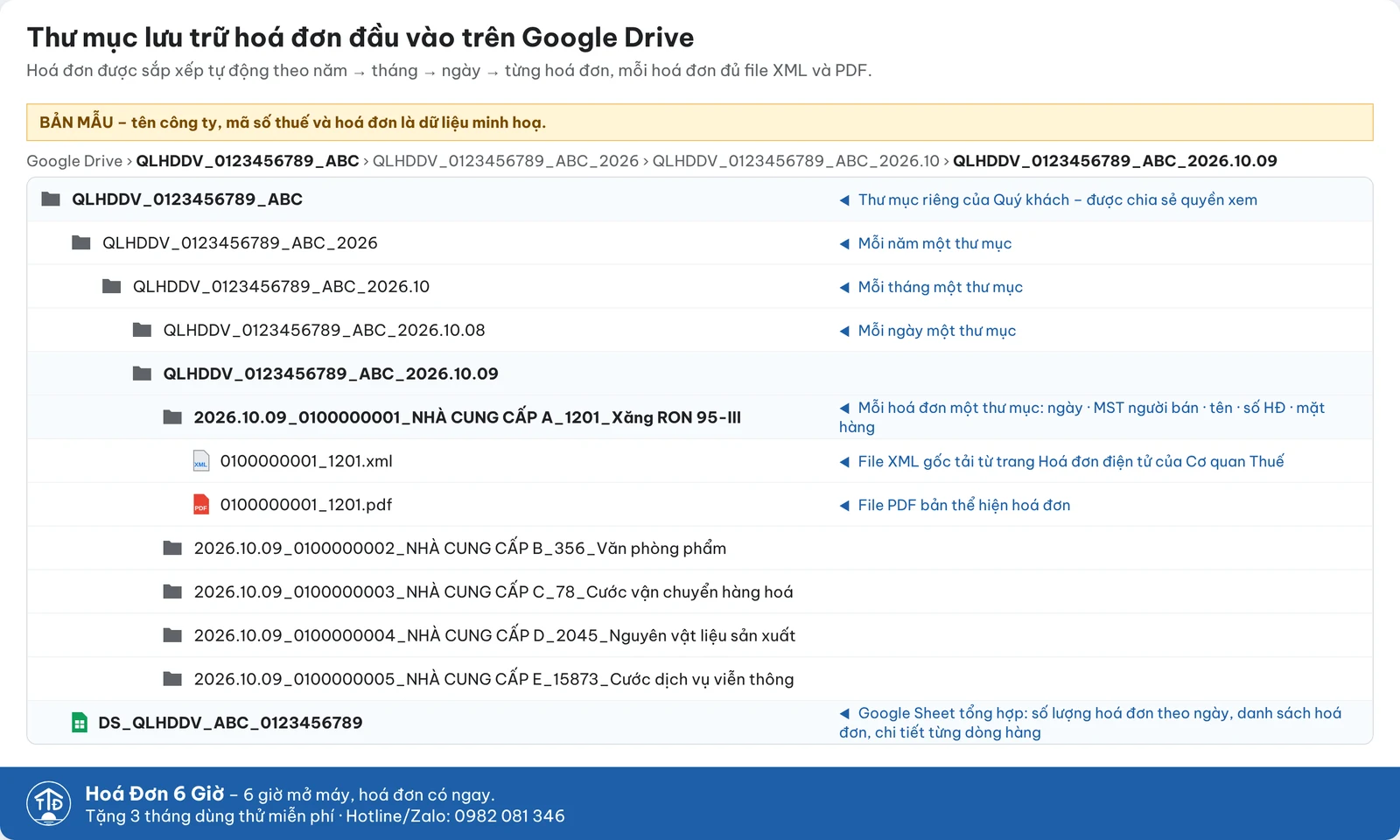Click folder icon of 2026.10.08 folder row
Screen dimensions: 1400x840
point(142,330)
